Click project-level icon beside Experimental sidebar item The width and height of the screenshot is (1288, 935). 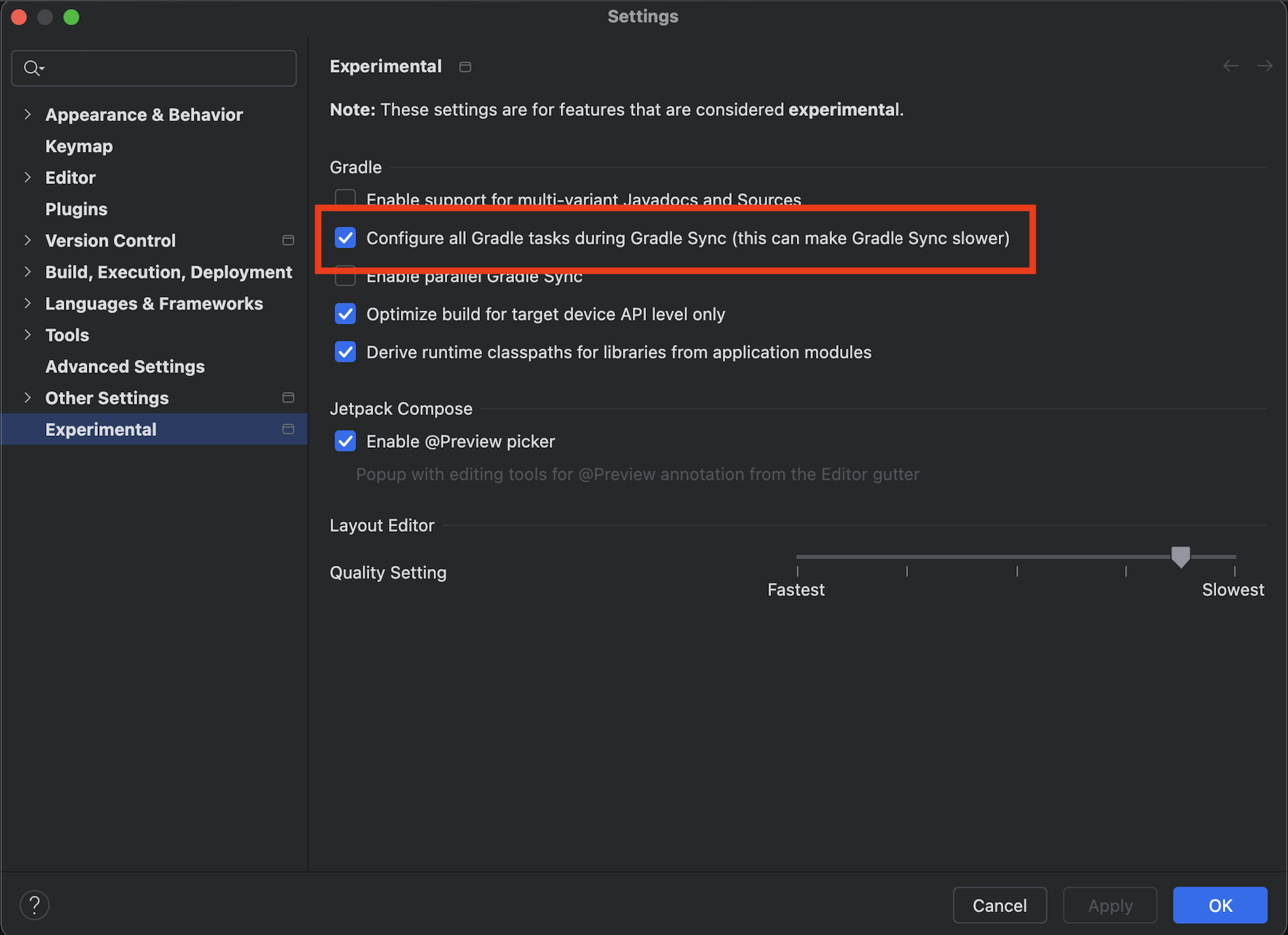288,429
